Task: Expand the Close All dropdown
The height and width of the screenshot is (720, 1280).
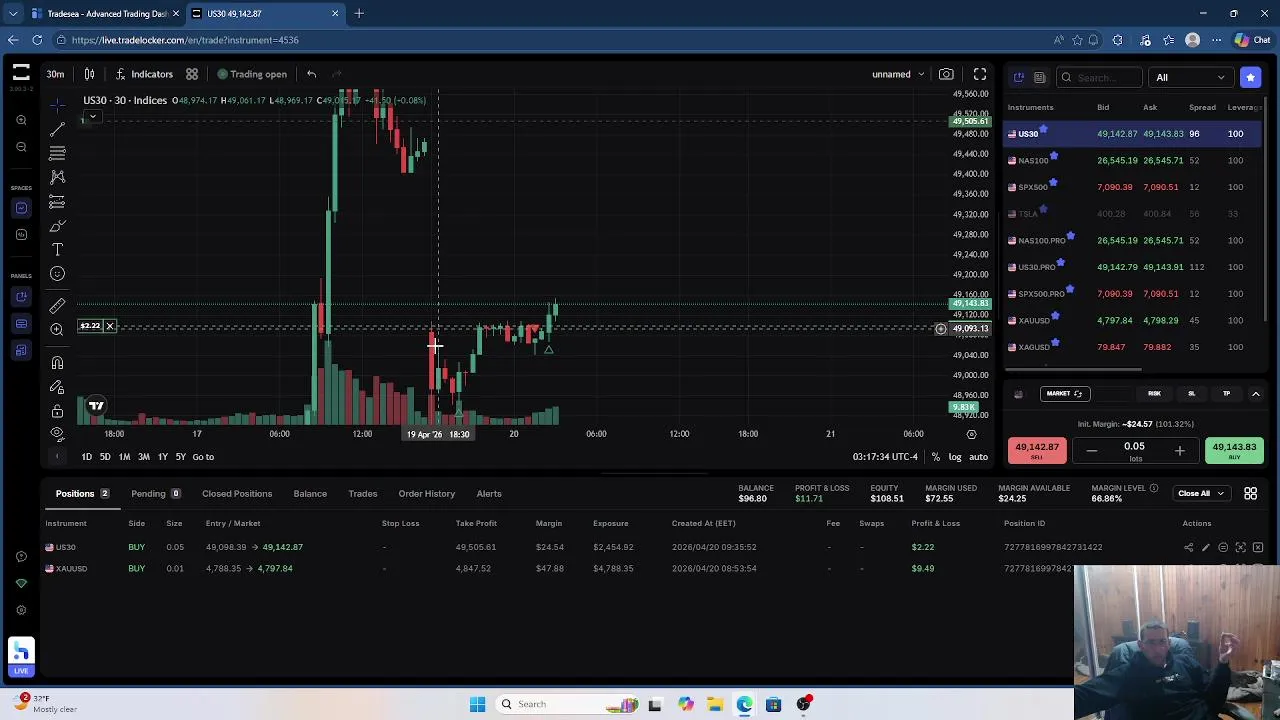Action: pyautogui.click(x=1200, y=494)
